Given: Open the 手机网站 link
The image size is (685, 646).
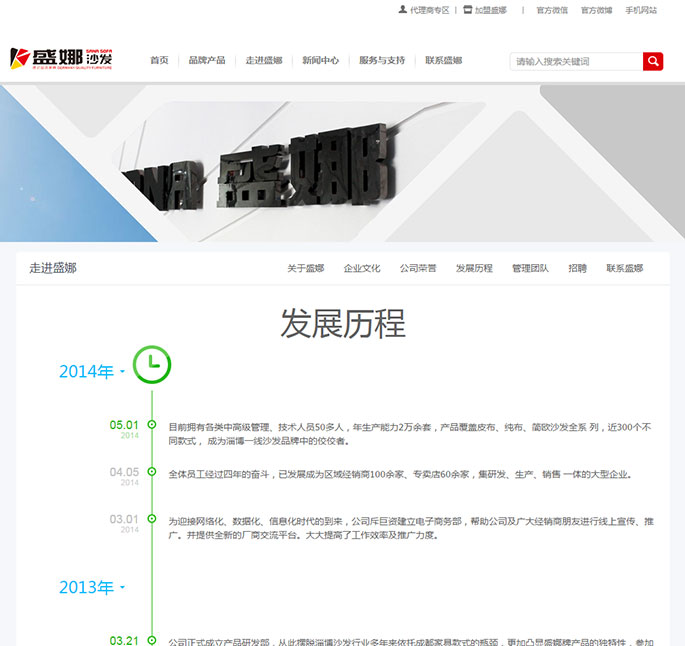Looking at the screenshot, I should 641,10.
